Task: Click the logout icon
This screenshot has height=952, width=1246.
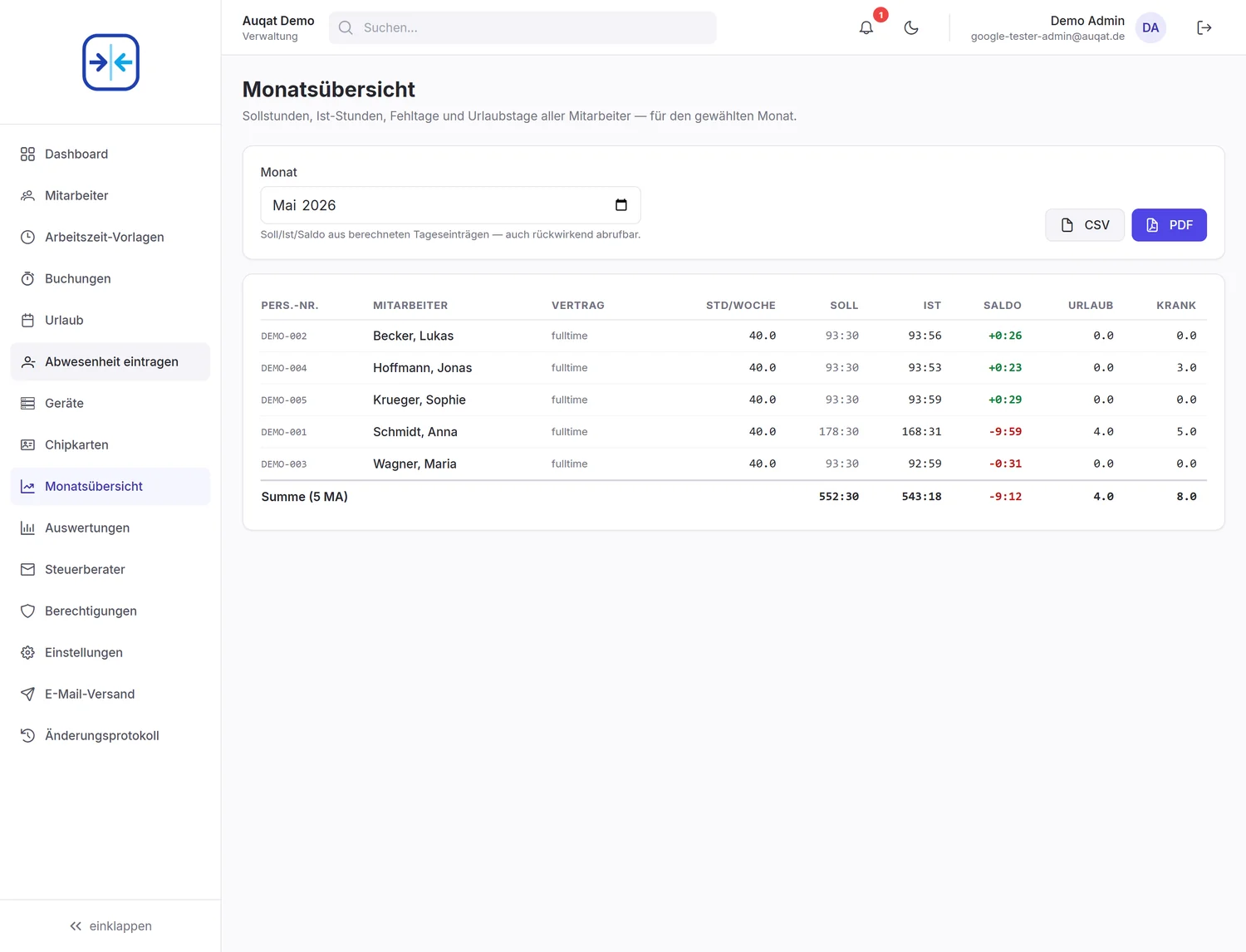Action: (1204, 27)
